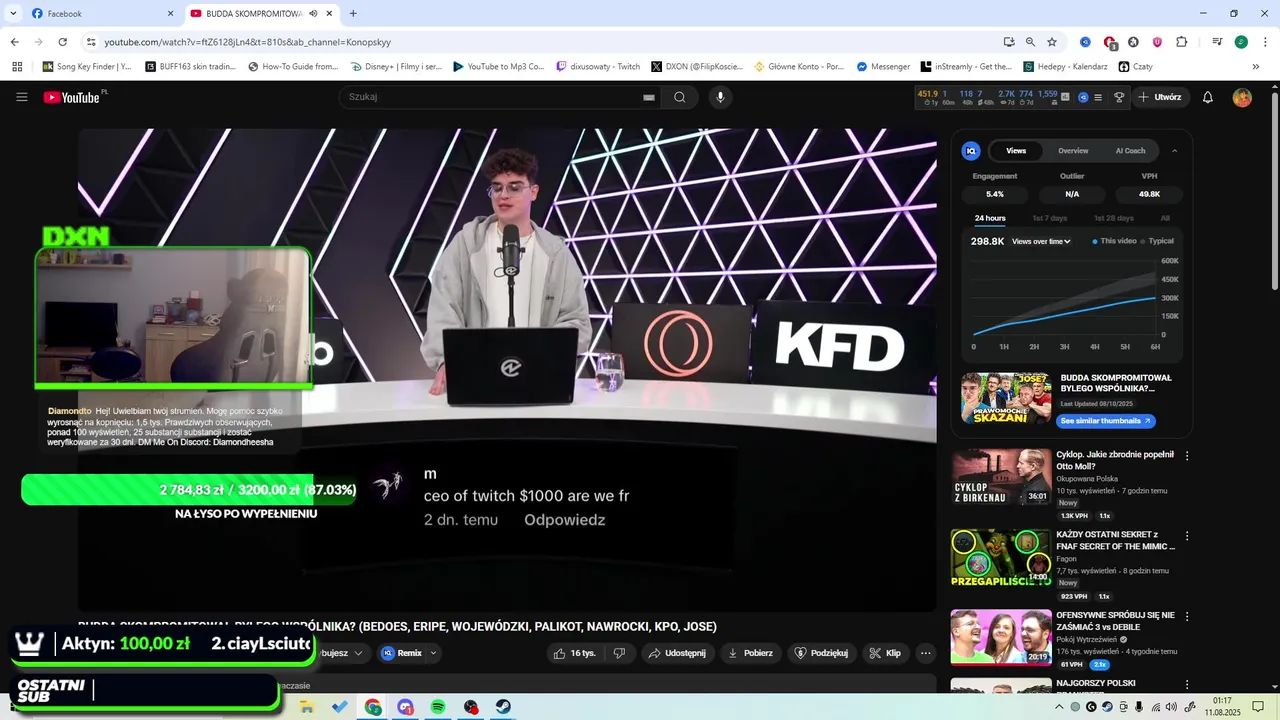Click install app icon in address bar
The height and width of the screenshot is (720, 1280).
coord(1009,42)
